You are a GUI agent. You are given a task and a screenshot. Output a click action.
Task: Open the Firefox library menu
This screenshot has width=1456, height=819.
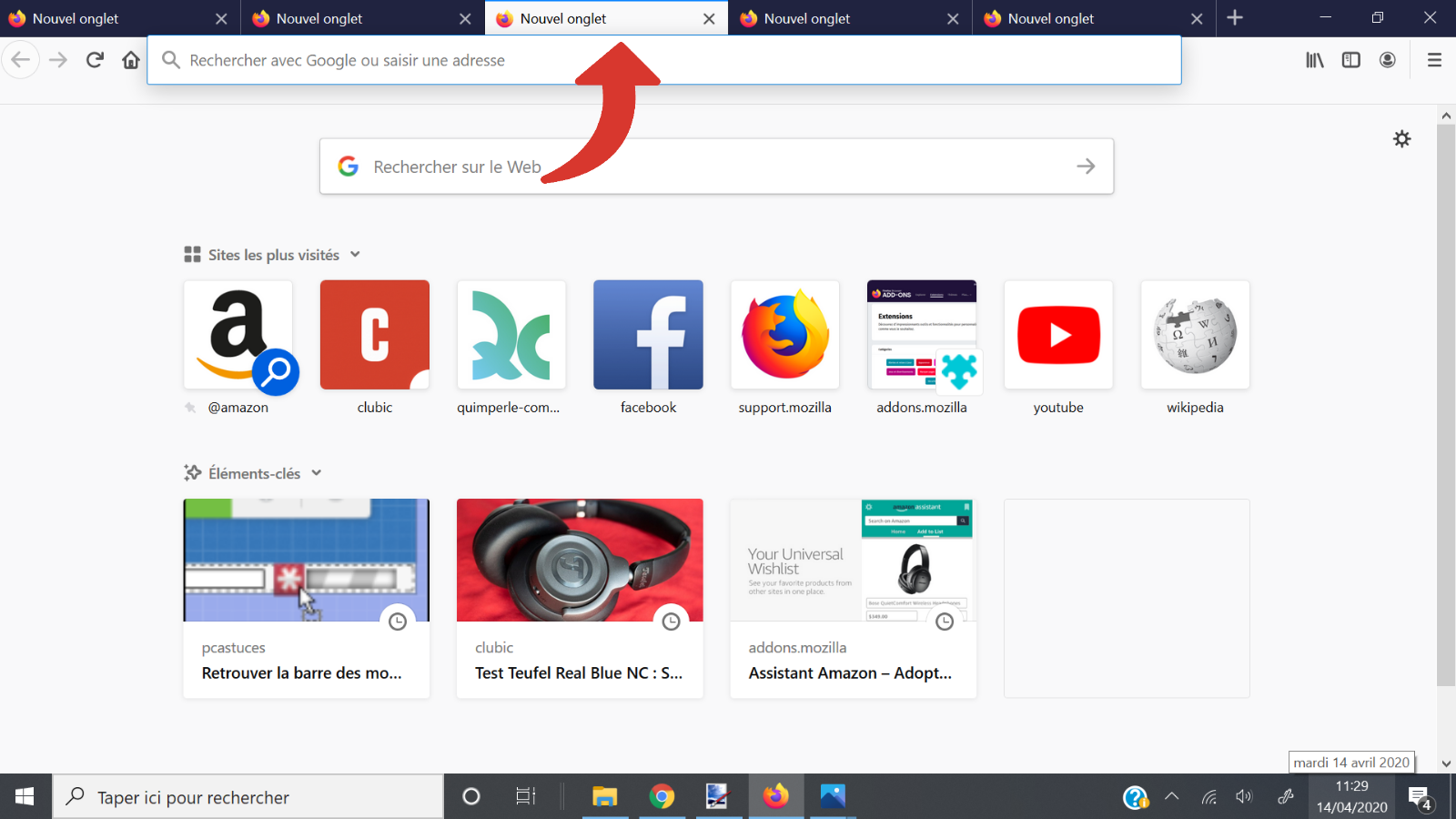1314,59
